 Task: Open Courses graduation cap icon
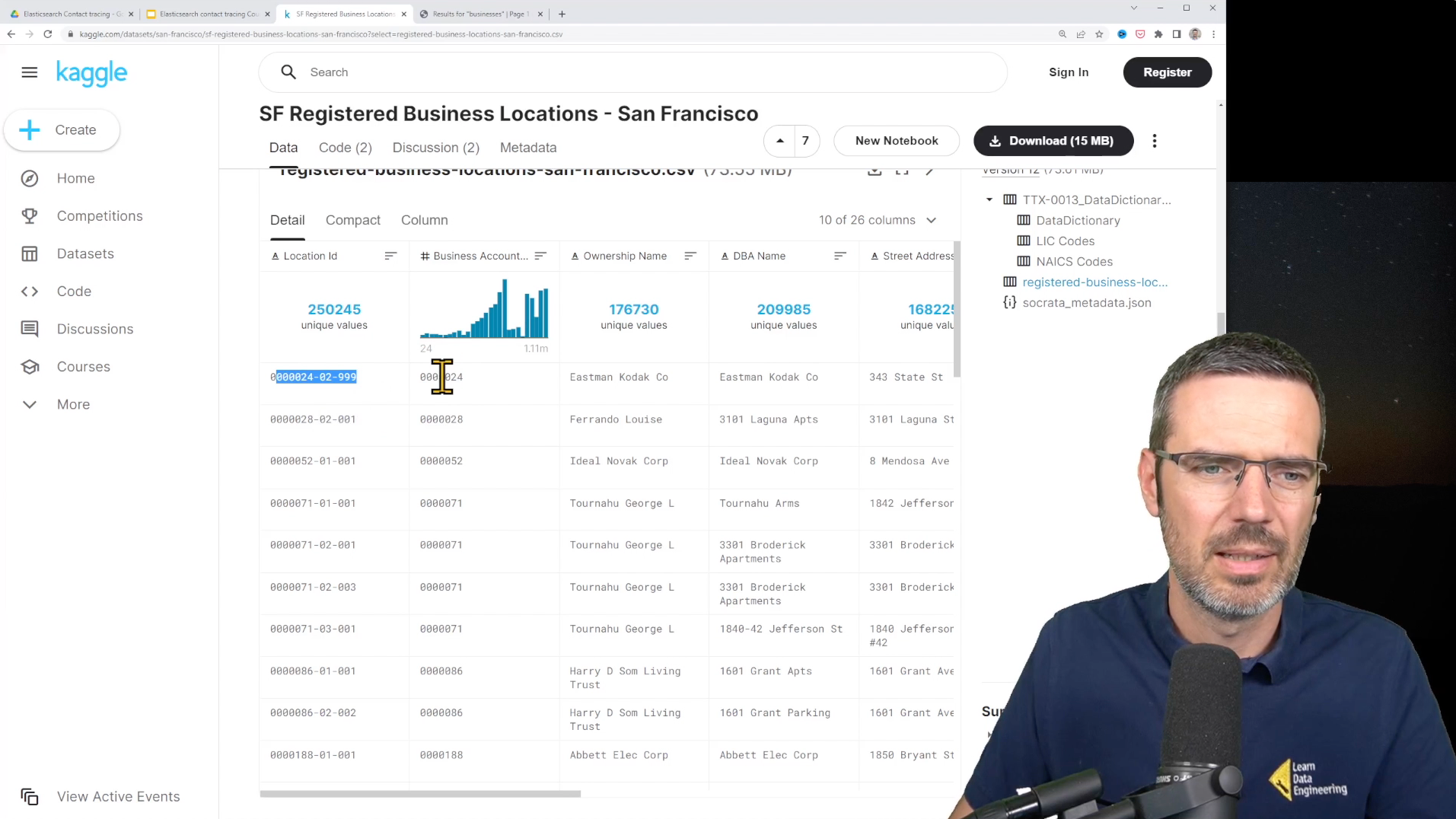(x=30, y=367)
